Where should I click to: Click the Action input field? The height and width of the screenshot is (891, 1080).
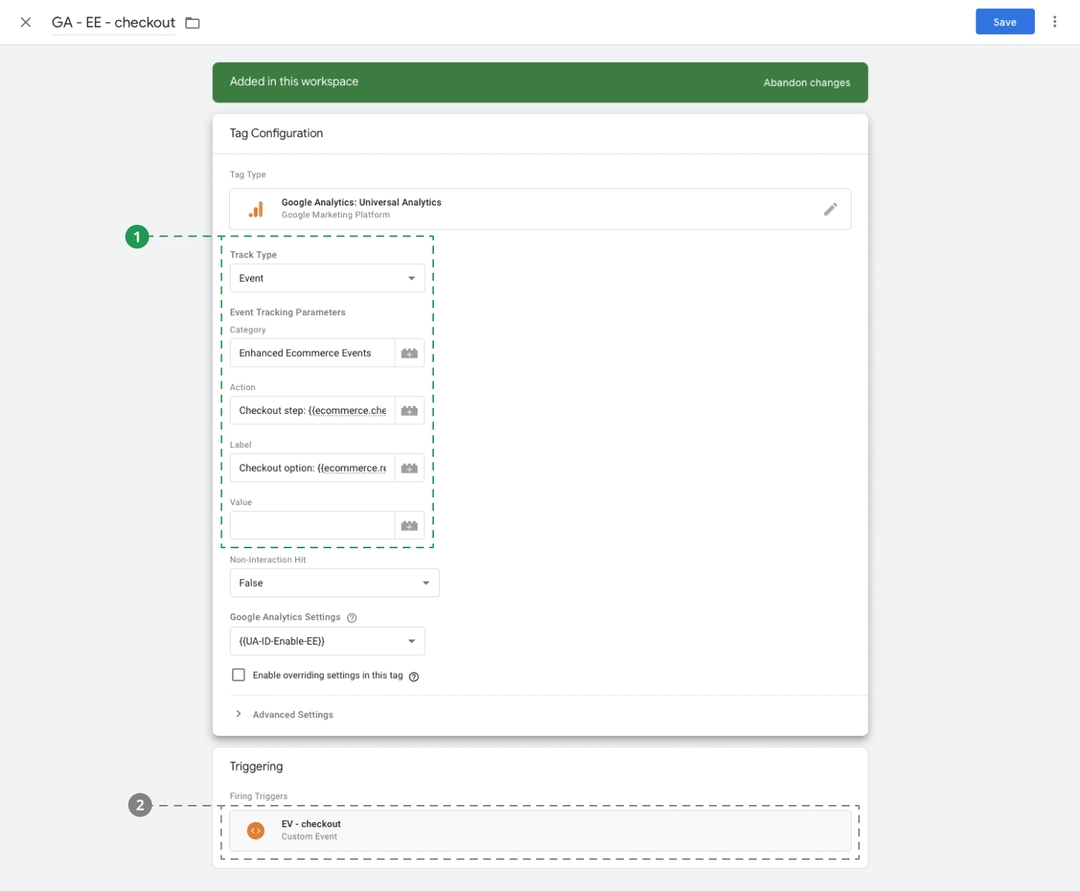[312, 410]
